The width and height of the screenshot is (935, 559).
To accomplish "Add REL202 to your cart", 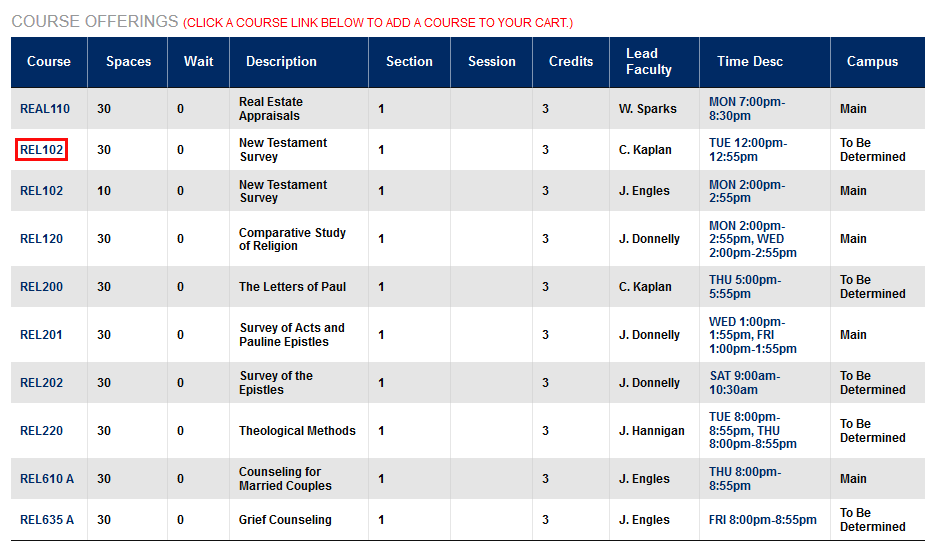I will [x=41, y=382].
